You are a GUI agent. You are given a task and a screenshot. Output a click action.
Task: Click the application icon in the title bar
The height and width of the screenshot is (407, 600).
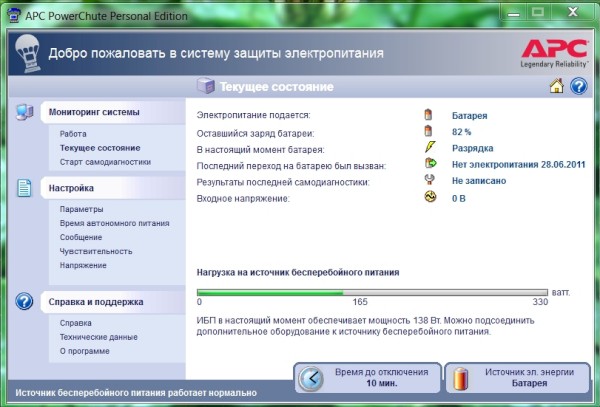(14, 16)
